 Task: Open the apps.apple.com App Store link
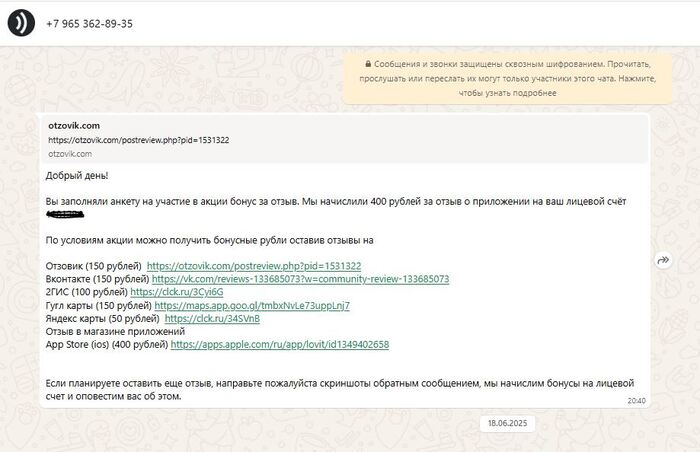click(280, 344)
